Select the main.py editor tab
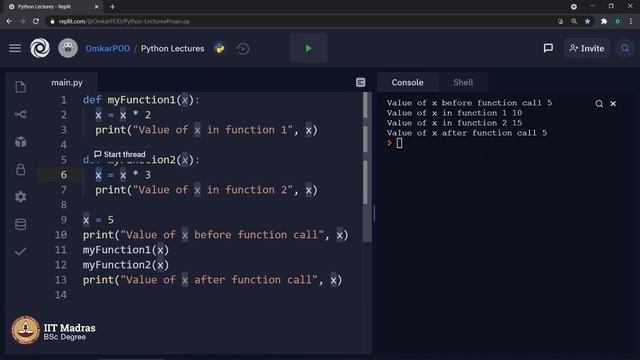The width and height of the screenshot is (640, 360). click(x=67, y=82)
